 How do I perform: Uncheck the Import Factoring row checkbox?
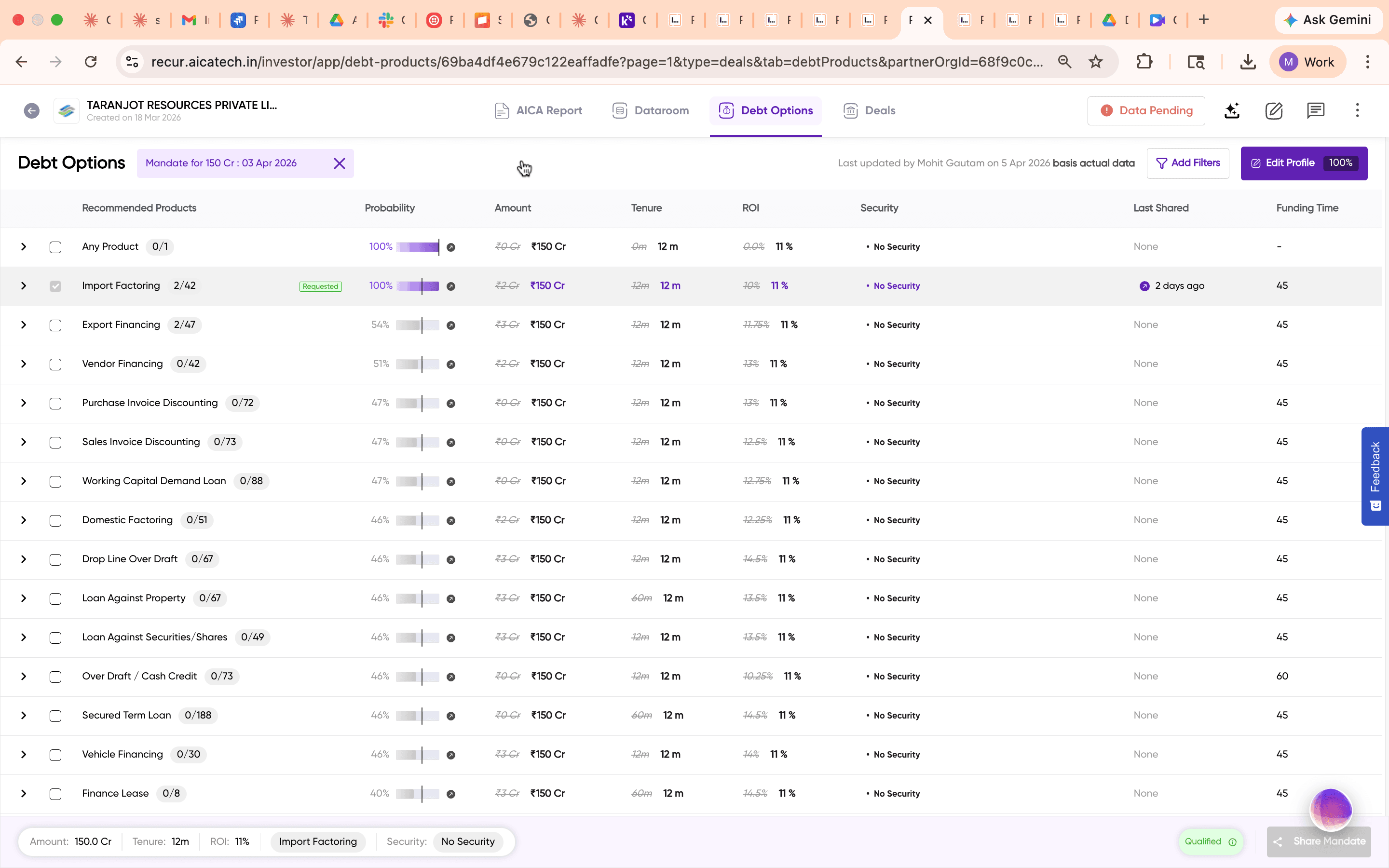coord(55,285)
